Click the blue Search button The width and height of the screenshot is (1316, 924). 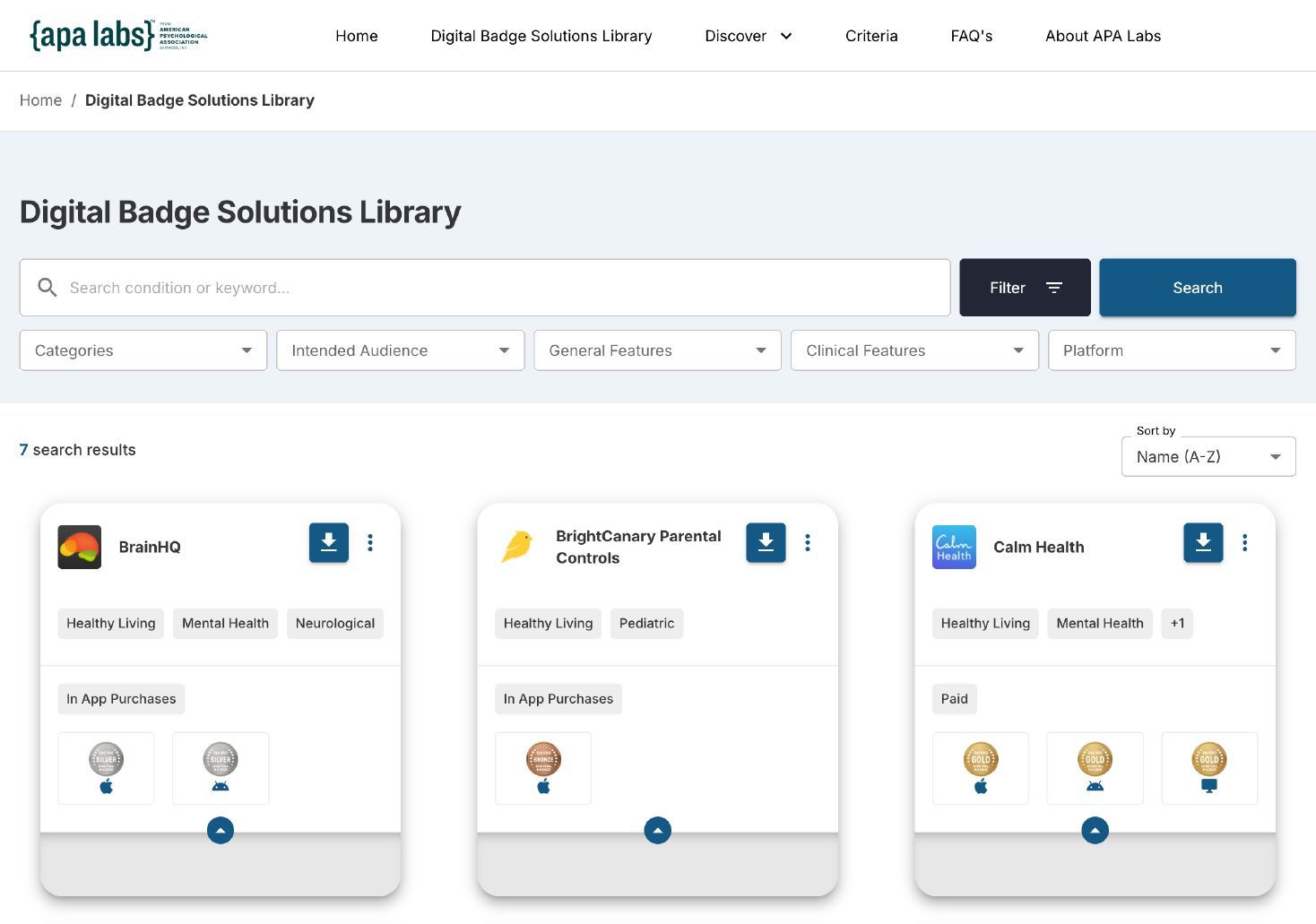[1198, 288]
